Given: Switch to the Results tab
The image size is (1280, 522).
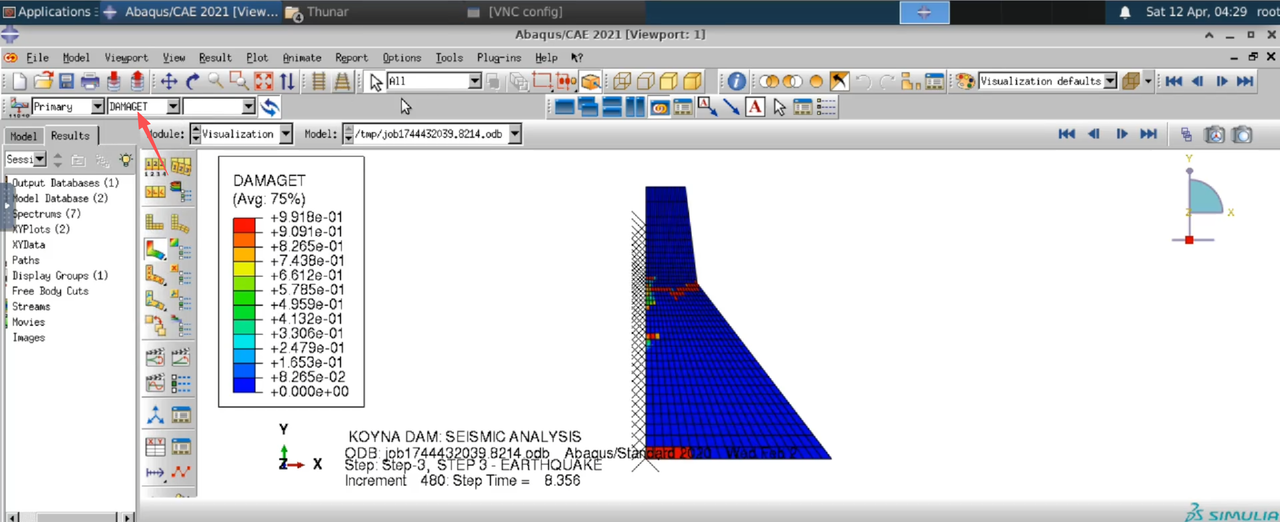Looking at the screenshot, I should pos(70,135).
